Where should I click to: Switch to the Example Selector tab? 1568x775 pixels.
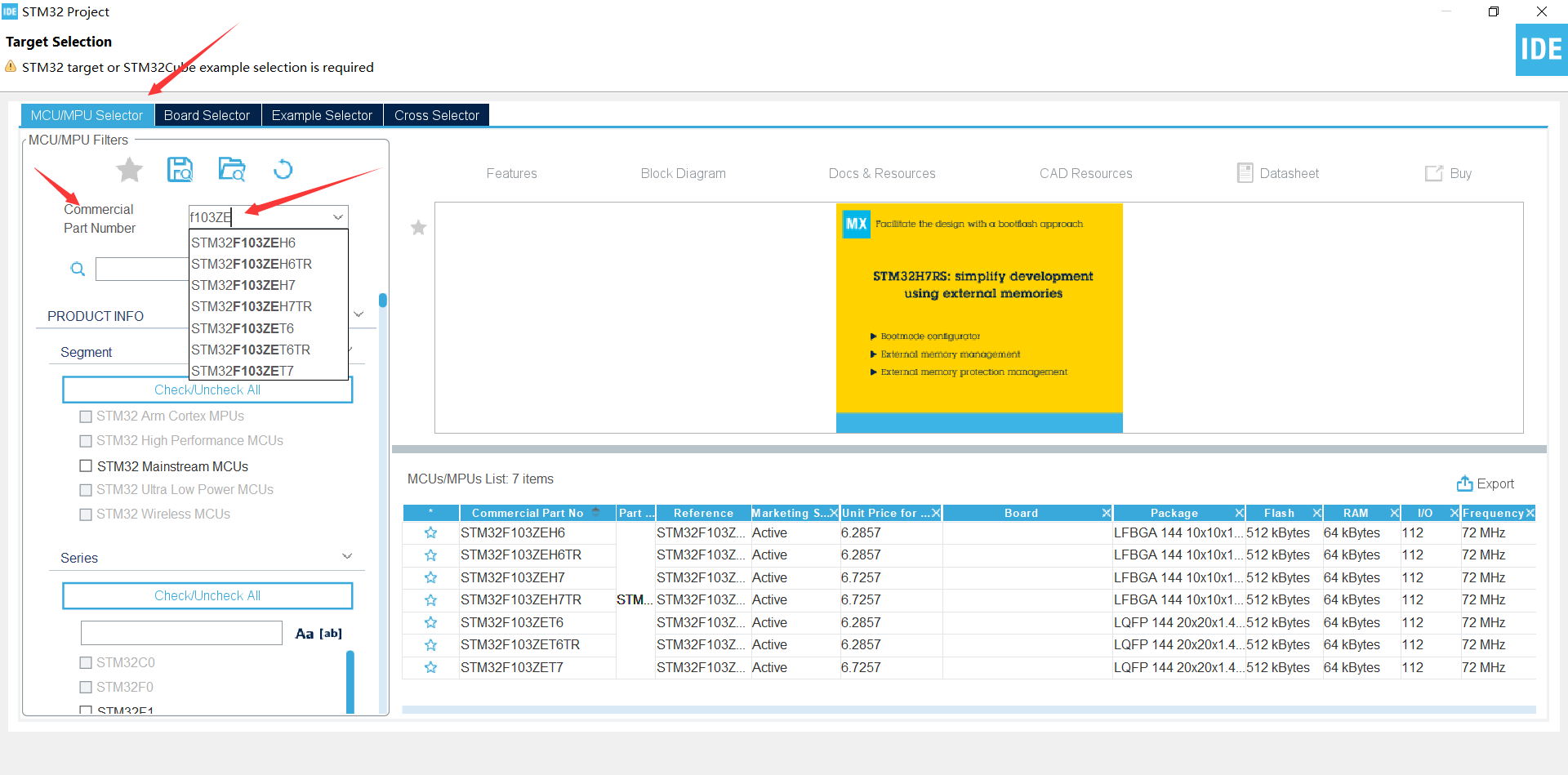pyautogui.click(x=322, y=115)
